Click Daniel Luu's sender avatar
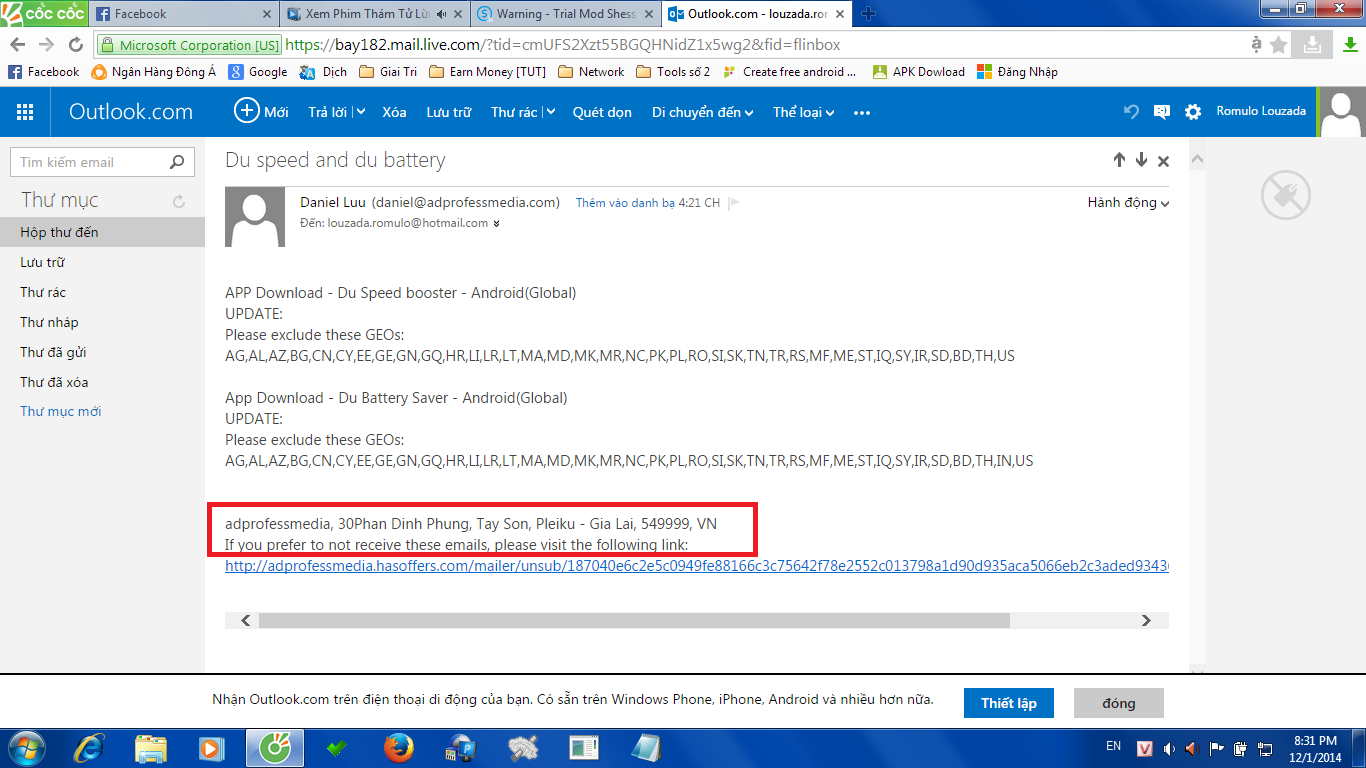This screenshot has width=1366, height=768. pos(255,217)
